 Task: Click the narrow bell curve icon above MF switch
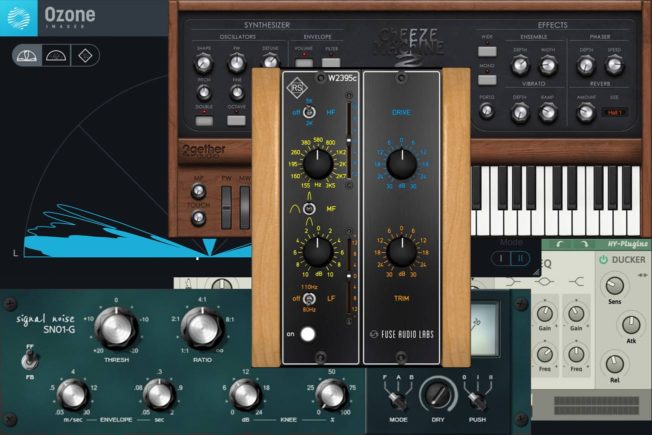[309, 196]
